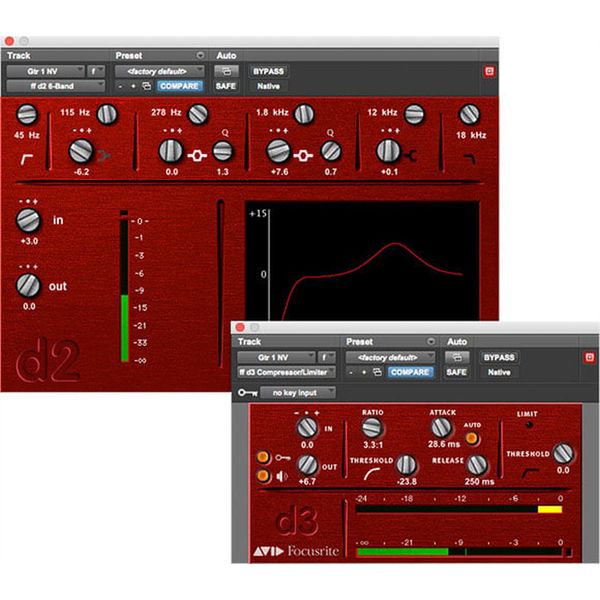Click the 28.6 ms attack value
The image size is (600, 600).
point(444,444)
